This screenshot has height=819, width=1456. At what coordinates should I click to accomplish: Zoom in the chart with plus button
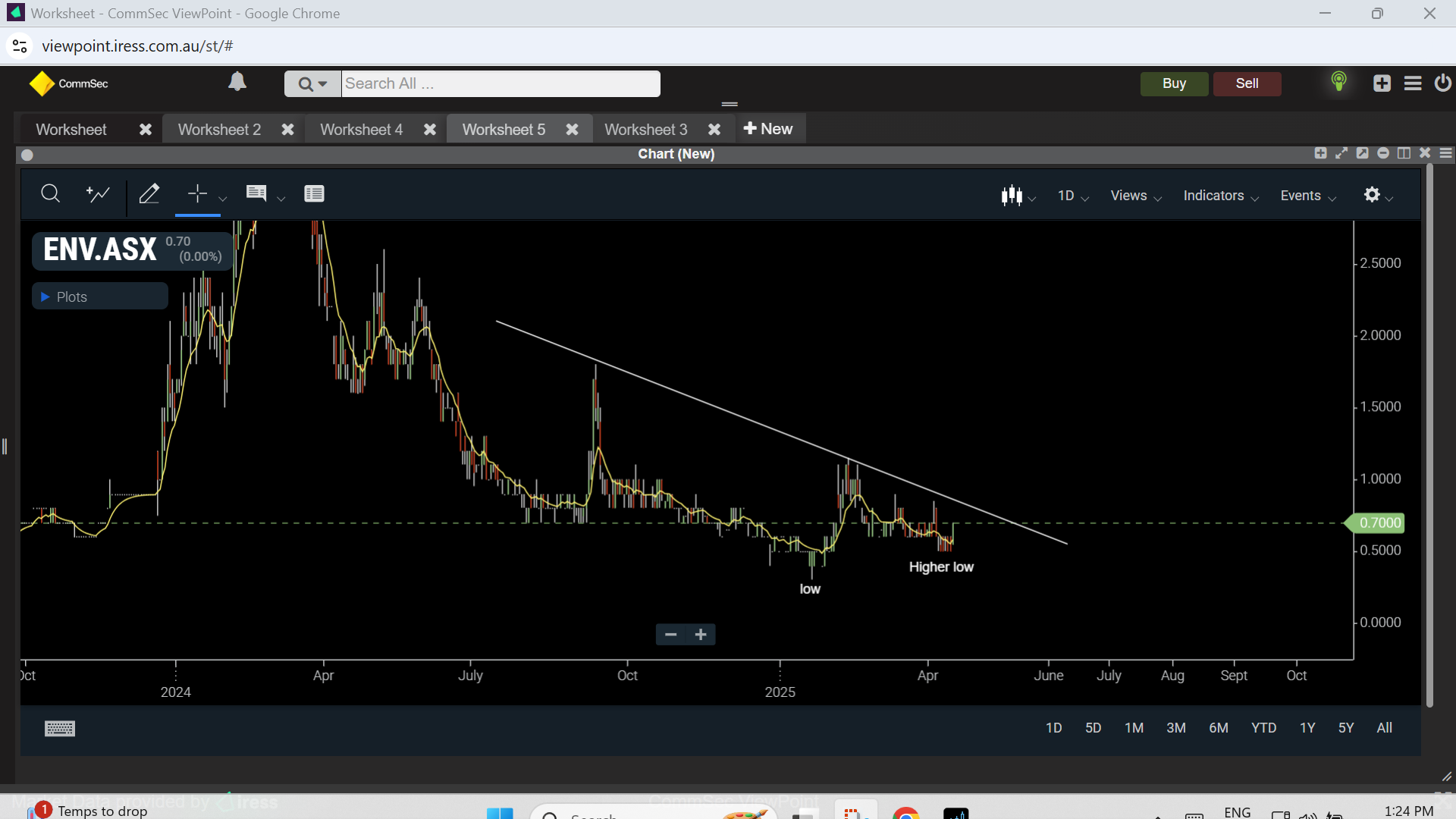701,635
